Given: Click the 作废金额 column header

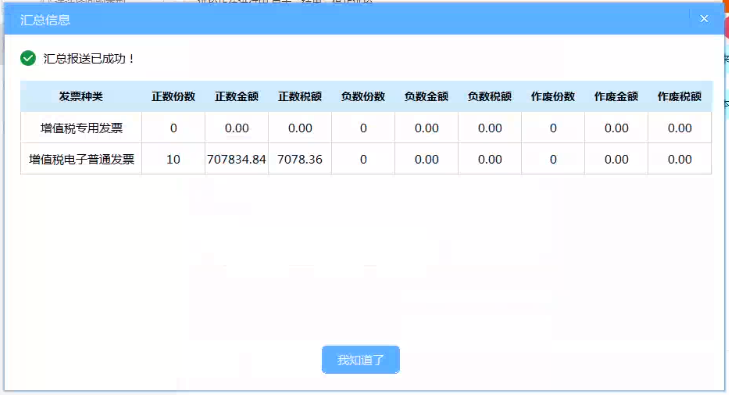Looking at the screenshot, I should pyautogui.click(x=616, y=97).
